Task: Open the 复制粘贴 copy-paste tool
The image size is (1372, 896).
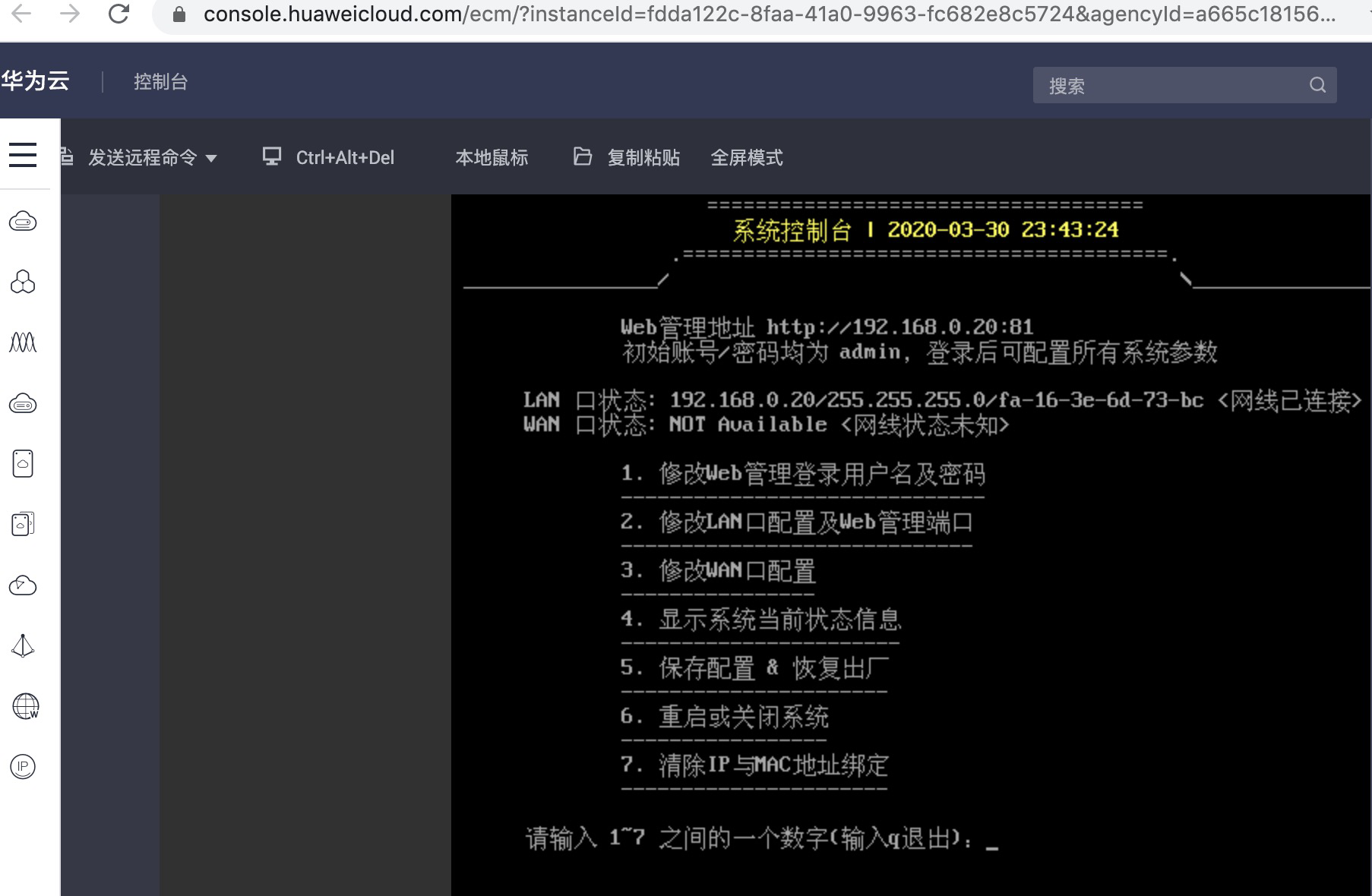Action: [628, 158]
